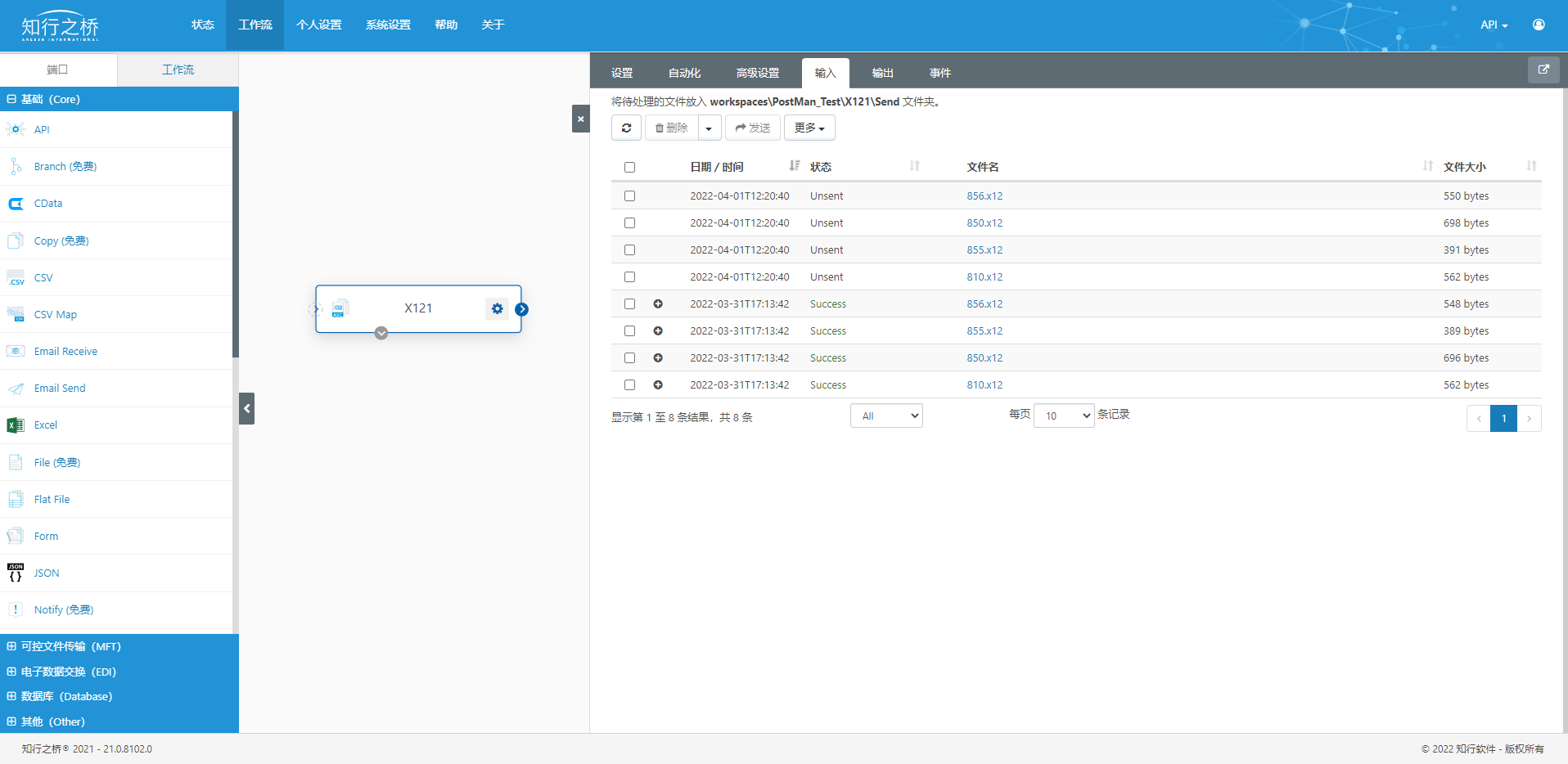The image size is (1568, 764).
Task: Check the Success 810.x12 row checkbox
Action: 629,385
